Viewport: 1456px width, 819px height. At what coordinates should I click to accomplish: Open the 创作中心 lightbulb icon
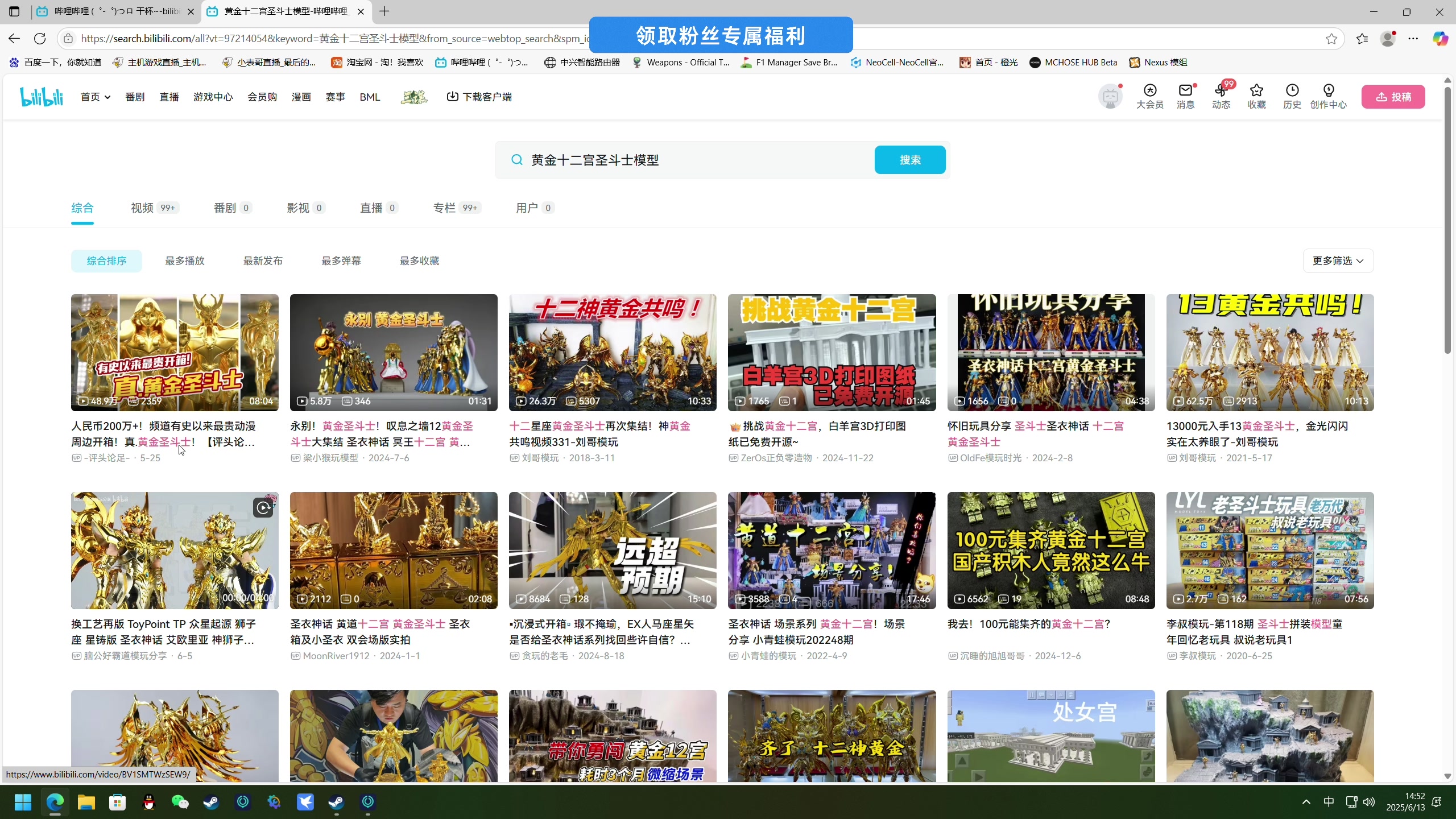coord(1328,96)
